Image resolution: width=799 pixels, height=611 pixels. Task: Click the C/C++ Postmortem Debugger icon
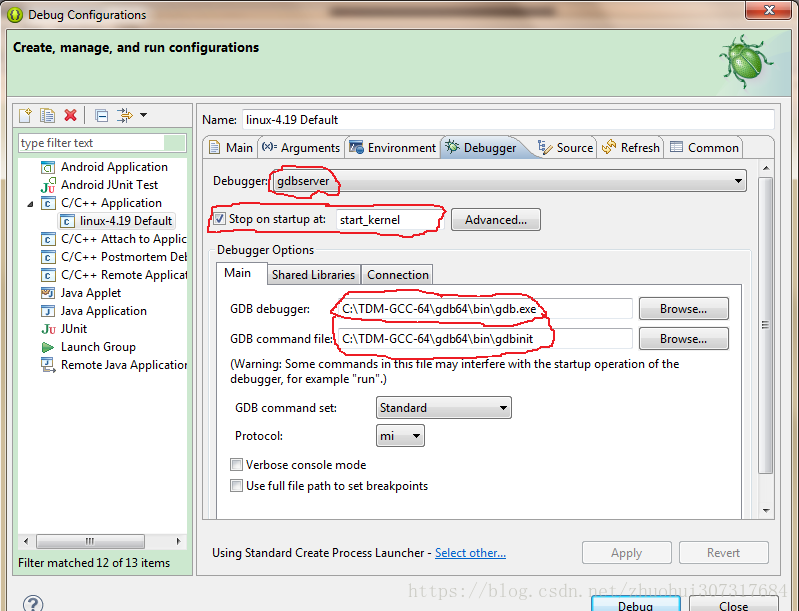click(x=47, y=257)
